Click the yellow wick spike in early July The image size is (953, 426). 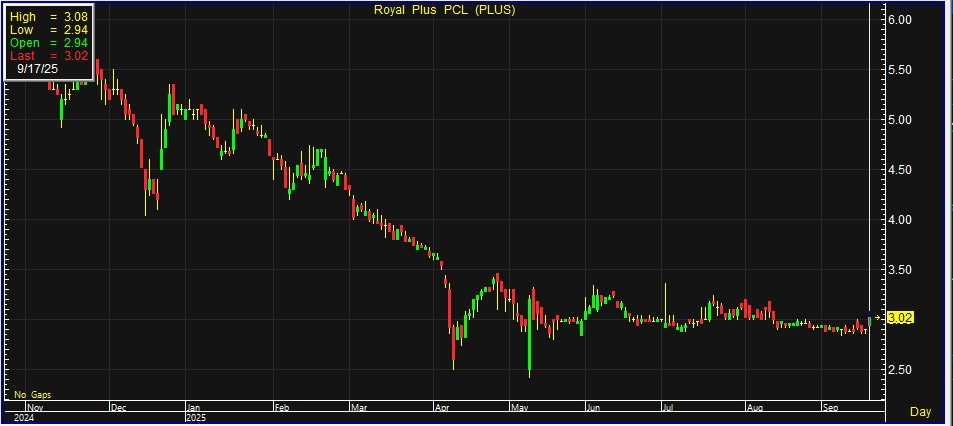[x=665, y=298]
